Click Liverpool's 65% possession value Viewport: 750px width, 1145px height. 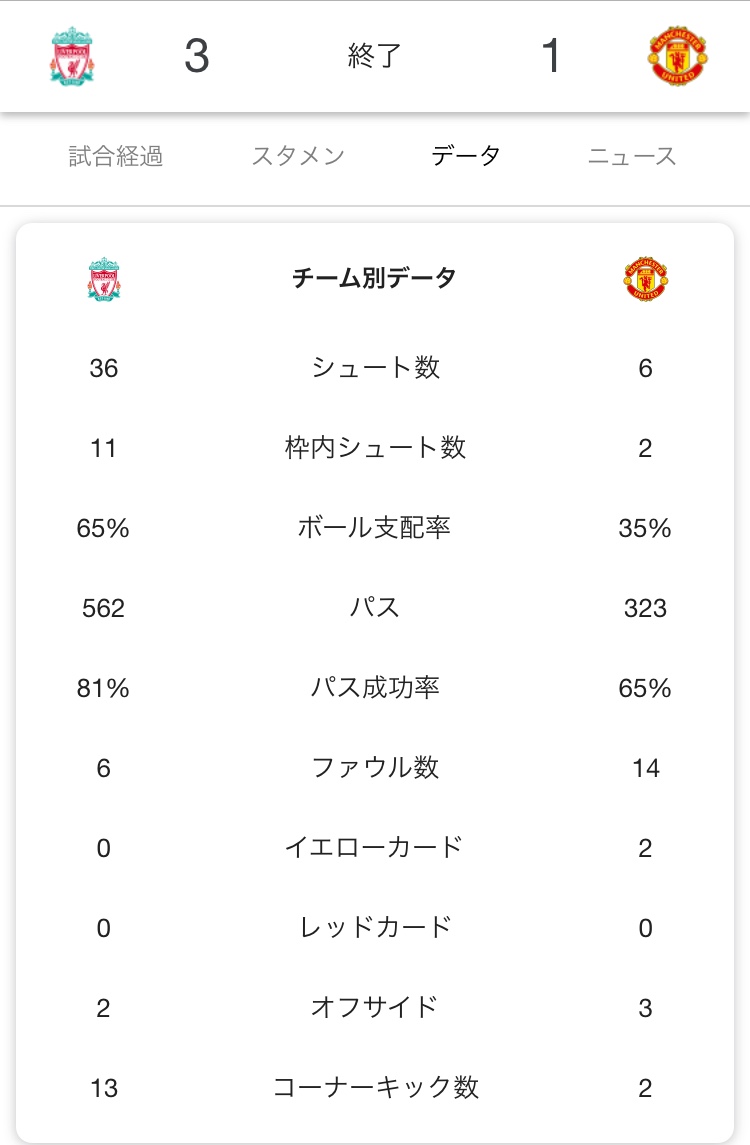coord(103,528)
